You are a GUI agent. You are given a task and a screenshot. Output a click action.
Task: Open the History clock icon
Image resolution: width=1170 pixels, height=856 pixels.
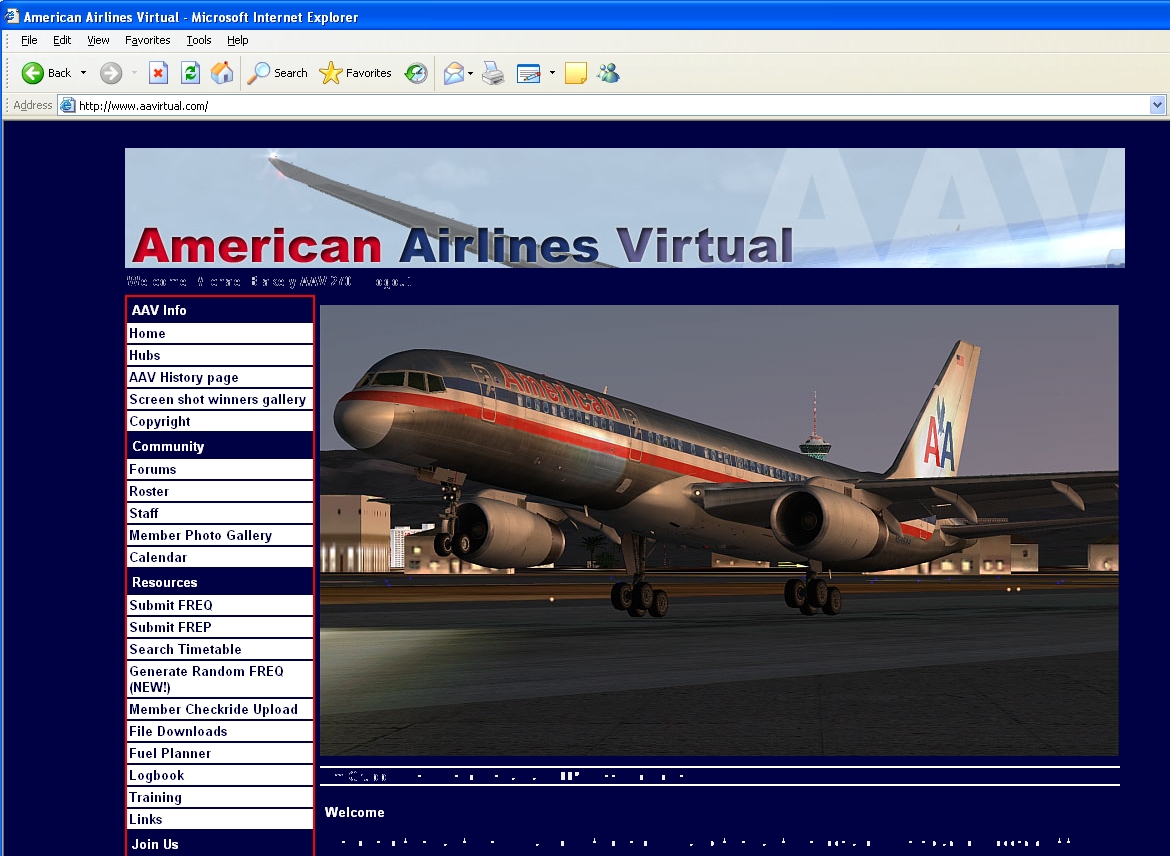click(x=416, y=73)
